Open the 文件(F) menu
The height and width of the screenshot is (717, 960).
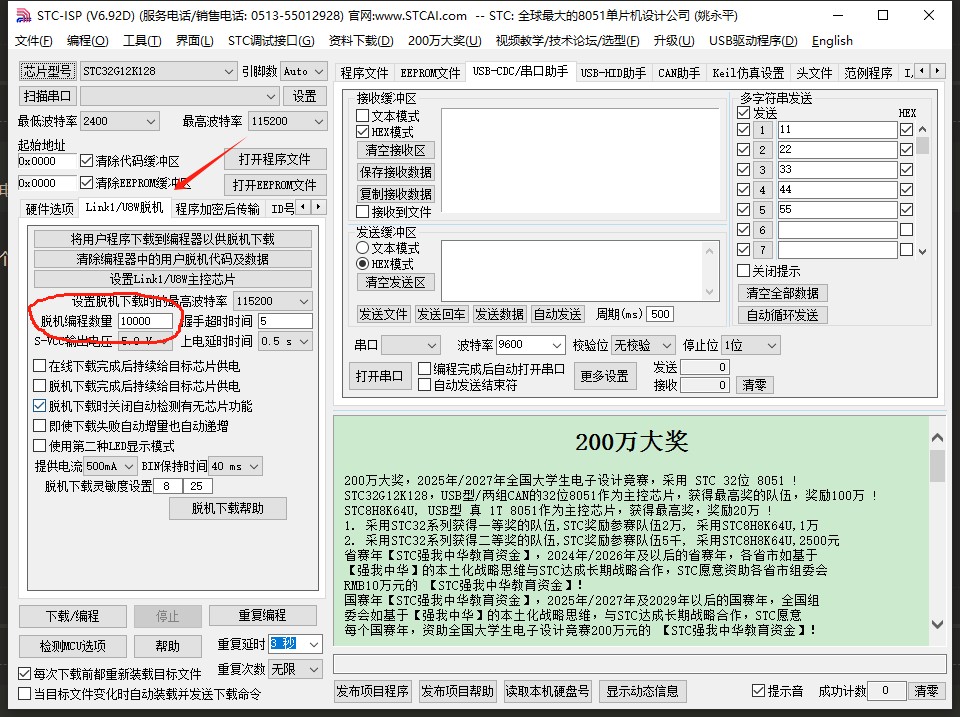33,40
